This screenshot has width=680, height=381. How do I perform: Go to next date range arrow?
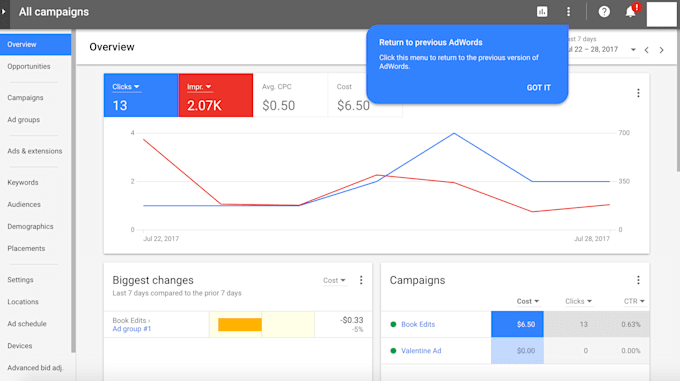(661, 50)
